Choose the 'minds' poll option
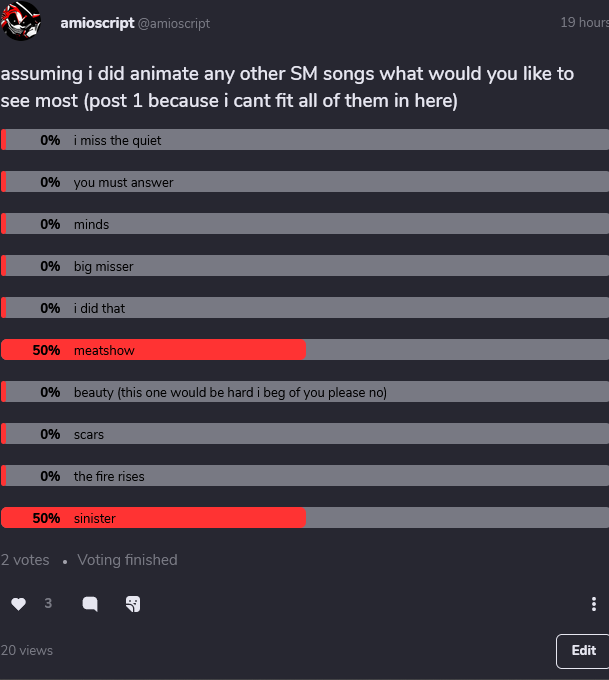The image size is (609, 680). (x=305, y=225)
